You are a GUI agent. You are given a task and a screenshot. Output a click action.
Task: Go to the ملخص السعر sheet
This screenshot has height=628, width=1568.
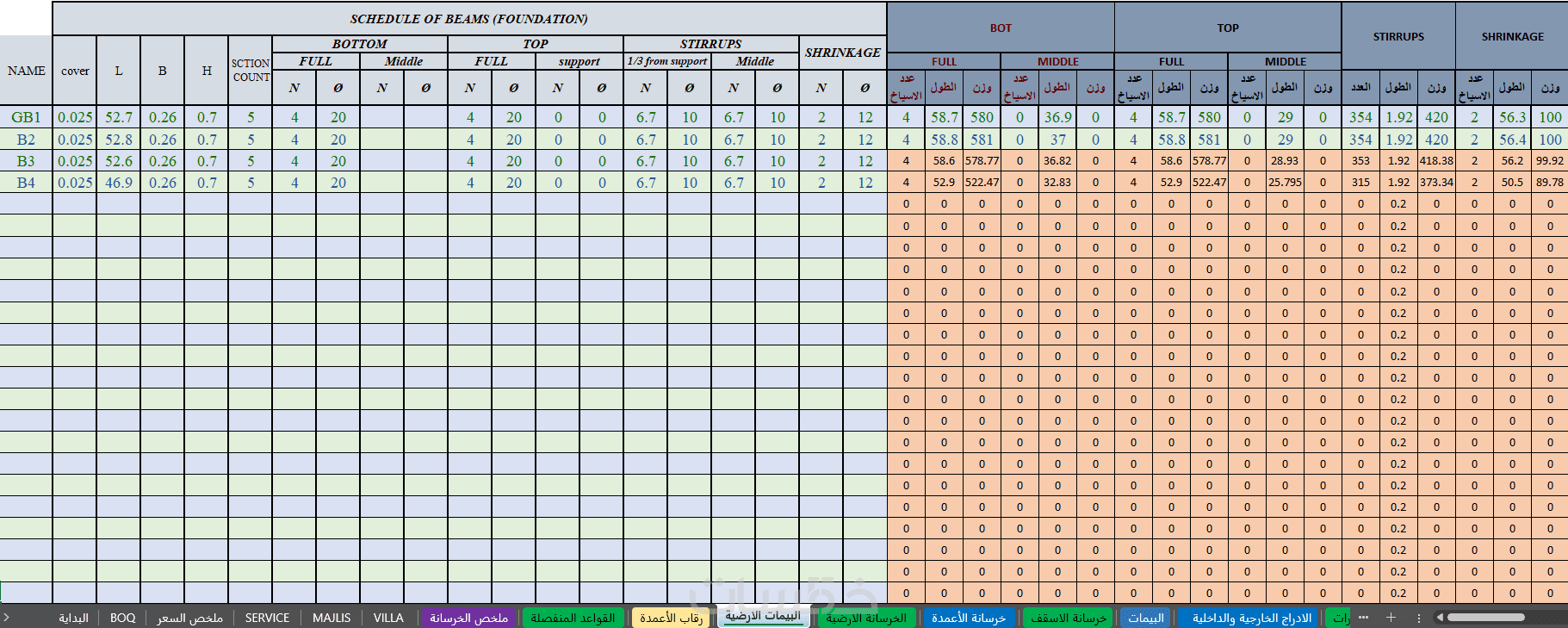(189, 618)
